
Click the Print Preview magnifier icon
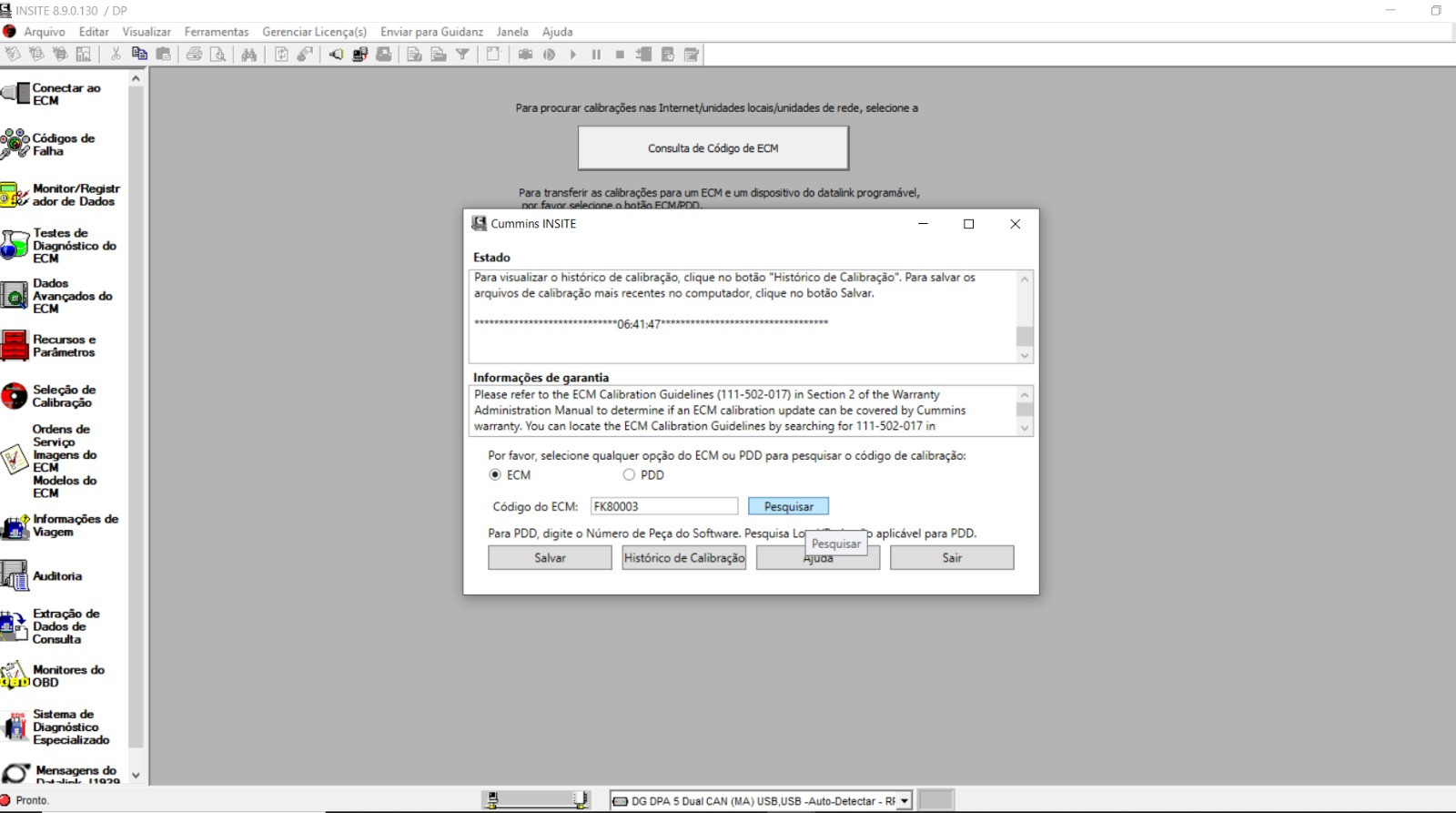click(x=217, y=55)
